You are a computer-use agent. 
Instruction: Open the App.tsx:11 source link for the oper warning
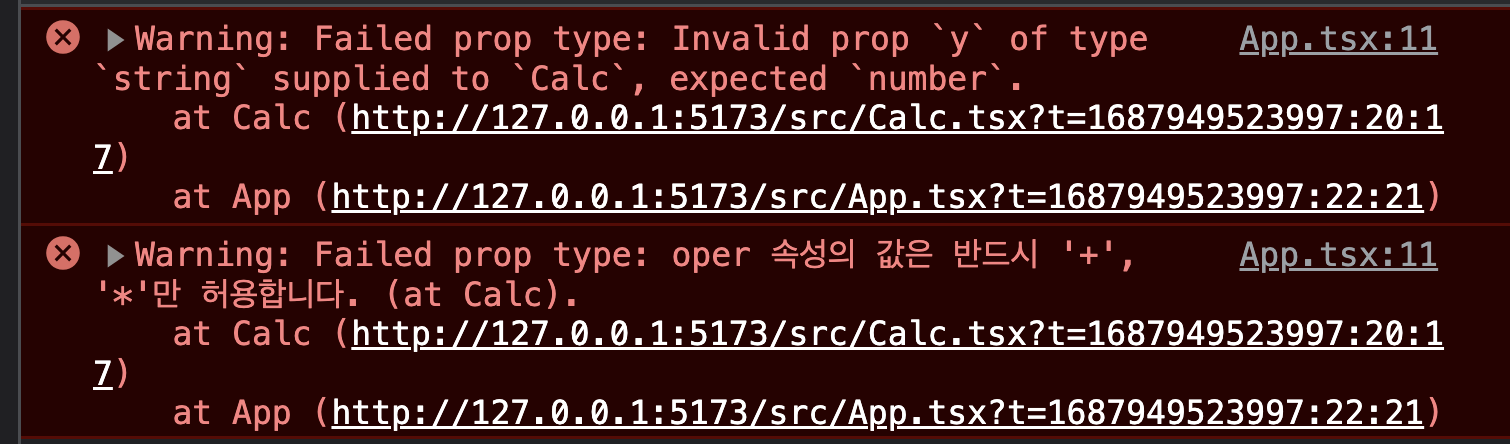(x=1338, y=255)
